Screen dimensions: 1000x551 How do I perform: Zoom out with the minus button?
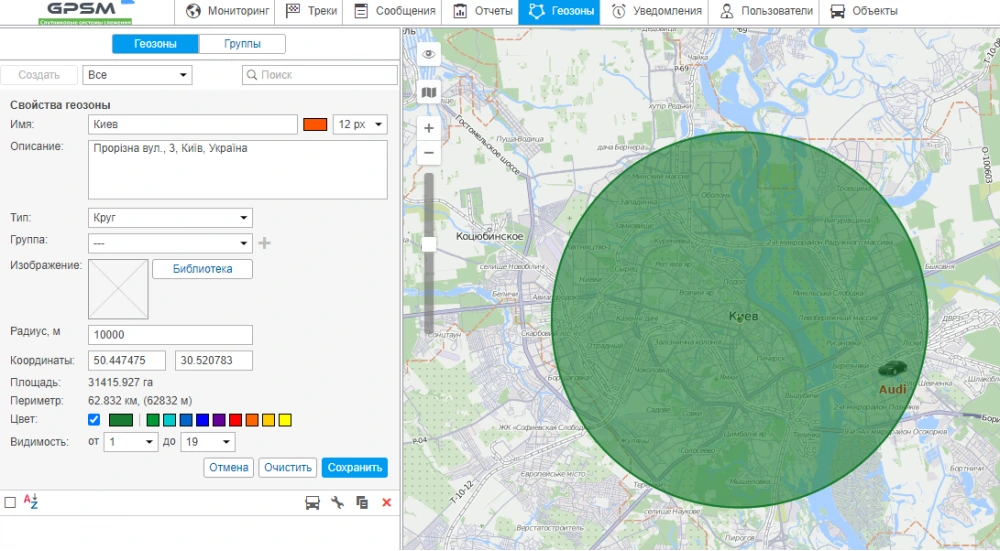(429, 153)
